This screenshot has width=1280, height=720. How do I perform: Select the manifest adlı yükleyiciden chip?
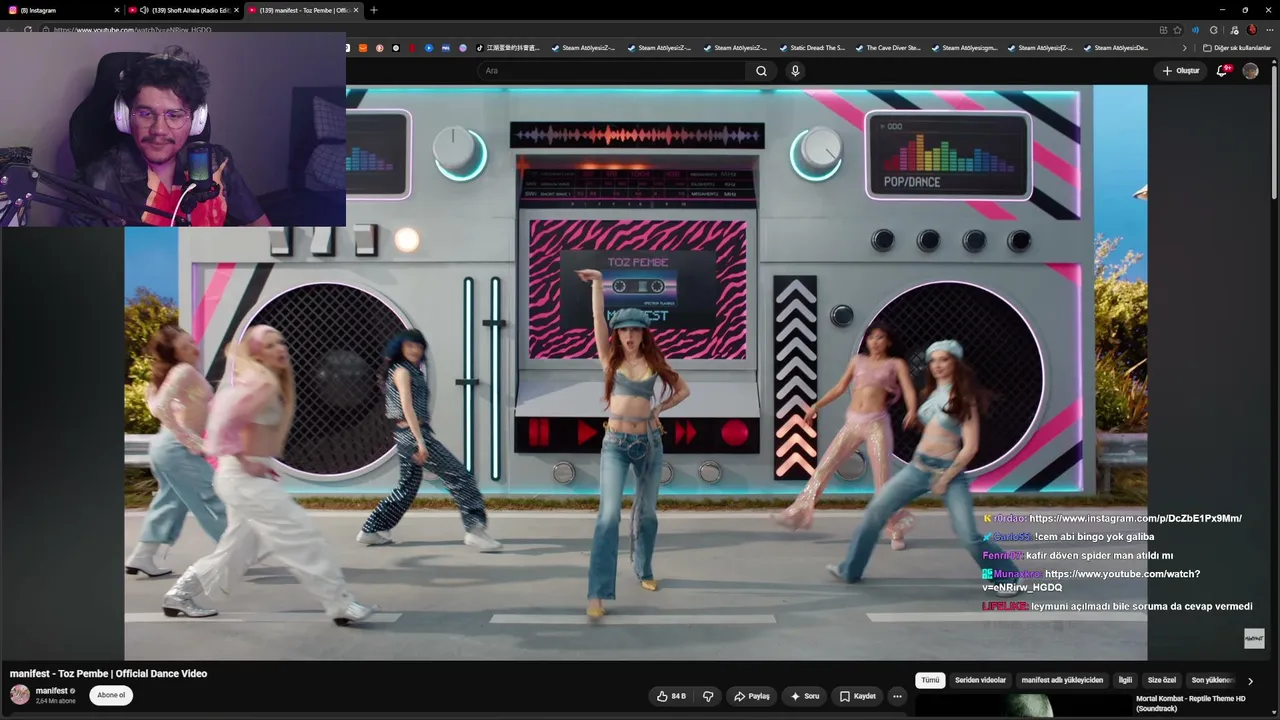point(1062,680)
